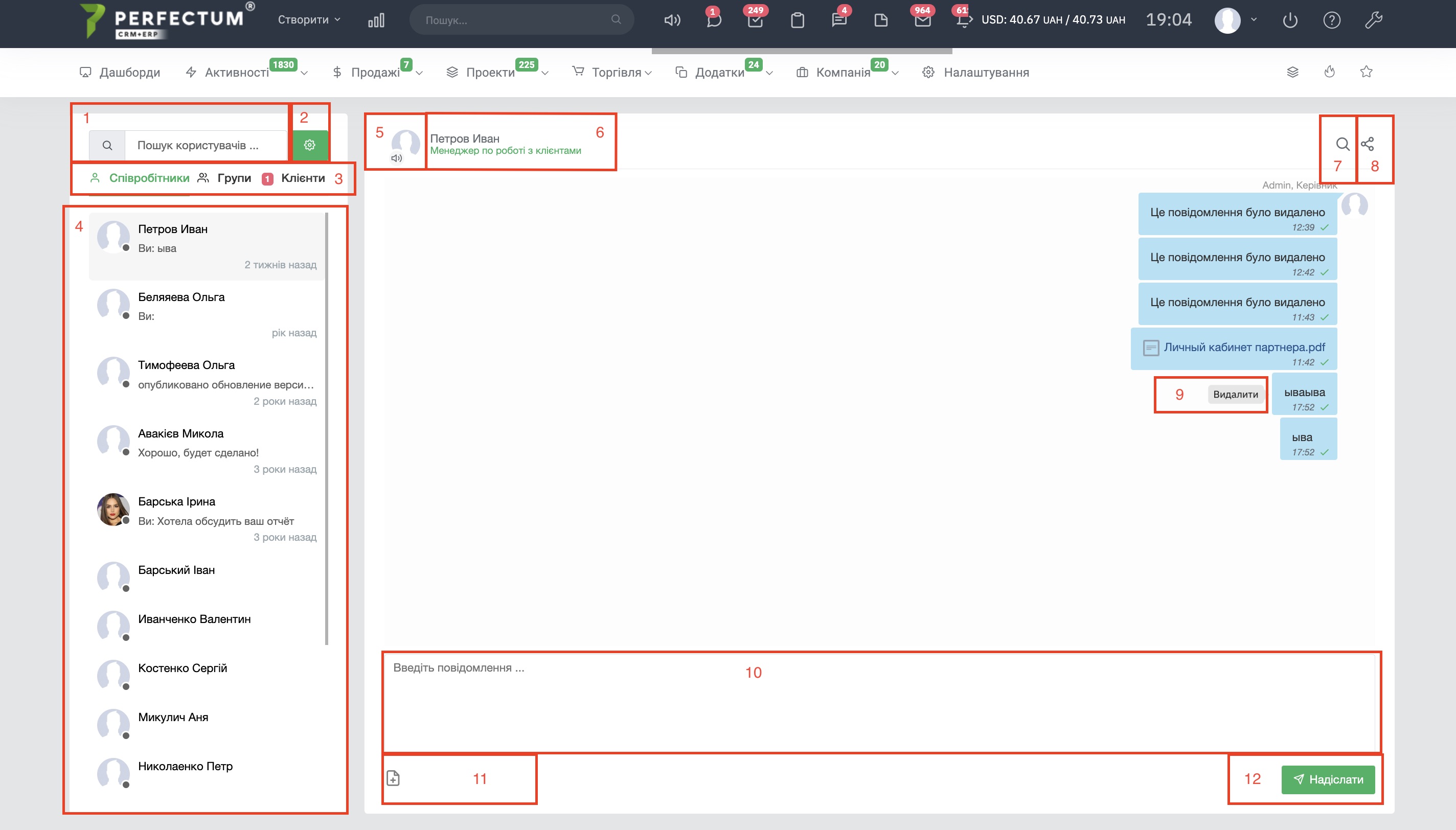Click the share icon in chat header
Image resolution: width=1456 pixels, height=830 pixels.
pos(1367,144)
